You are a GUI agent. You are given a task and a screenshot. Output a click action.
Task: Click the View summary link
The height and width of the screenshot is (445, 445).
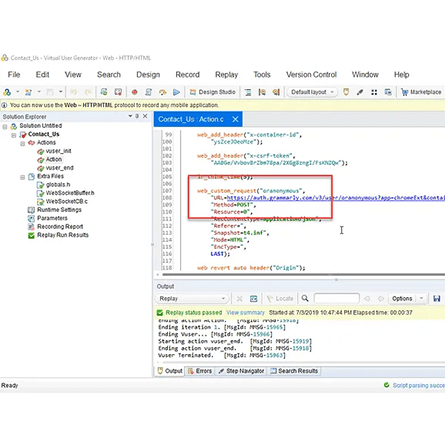tap(245, 313)
